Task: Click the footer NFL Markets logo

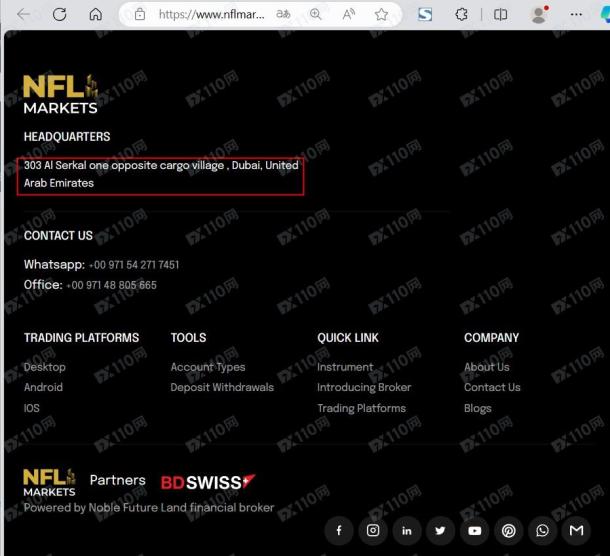Action: (49, 482)
